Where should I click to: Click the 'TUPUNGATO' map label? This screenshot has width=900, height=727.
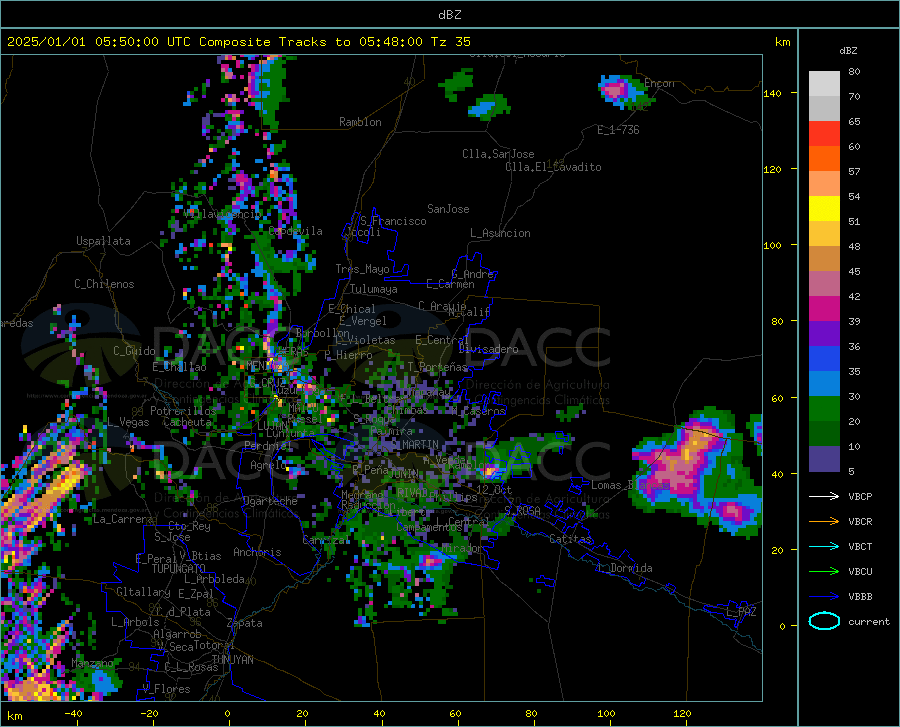tap(179, 569)
